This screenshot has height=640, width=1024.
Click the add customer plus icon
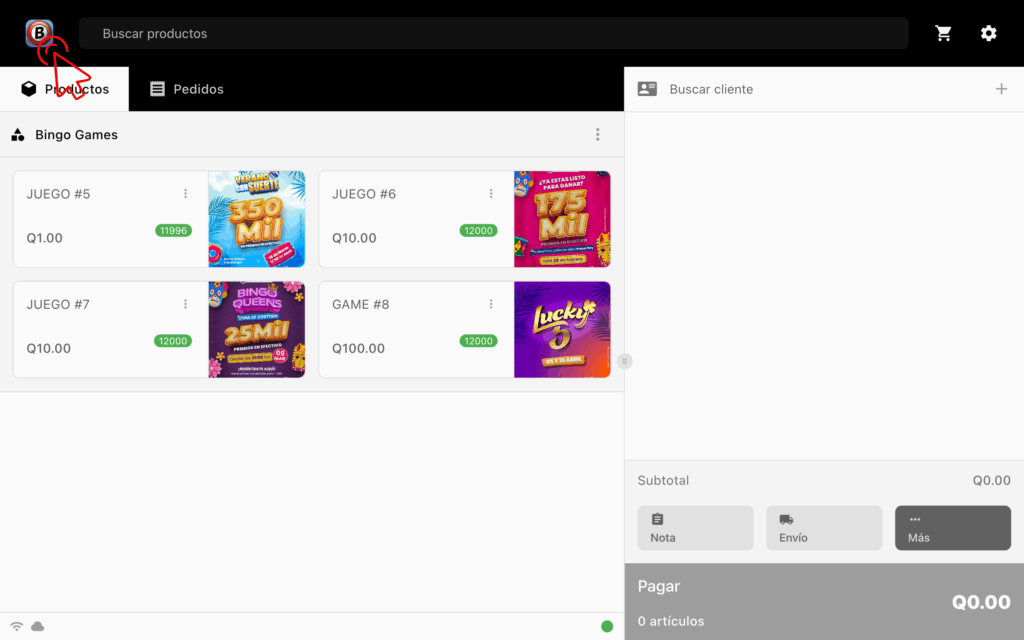click(1001, 89)
